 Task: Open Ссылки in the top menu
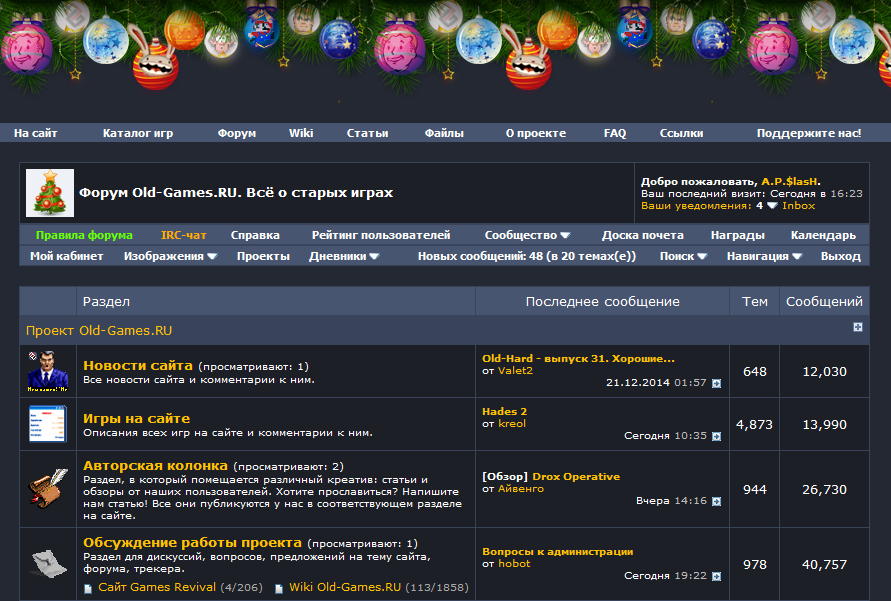(681, 133)
